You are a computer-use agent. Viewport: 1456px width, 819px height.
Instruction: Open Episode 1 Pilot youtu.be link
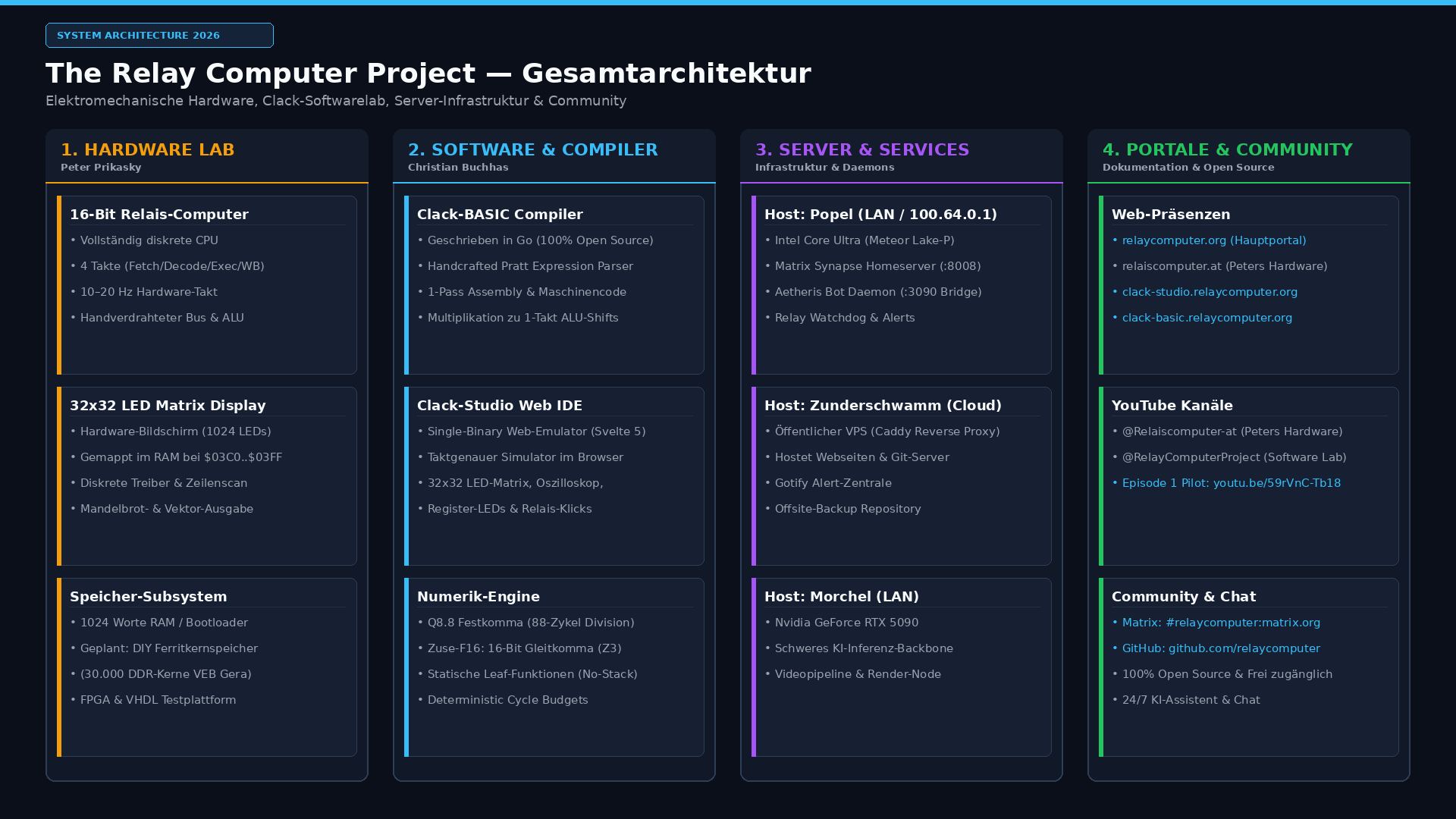1232,483
